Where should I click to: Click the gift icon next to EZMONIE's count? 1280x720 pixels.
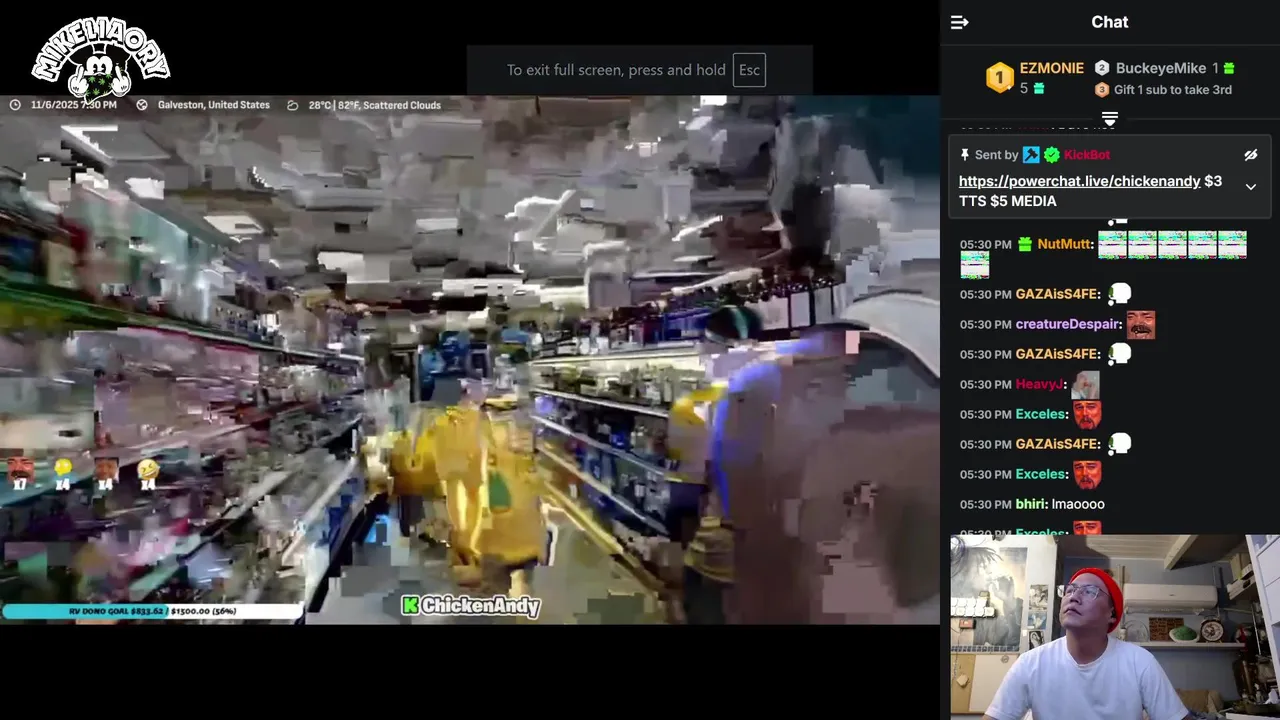(x=1039, y=89)
